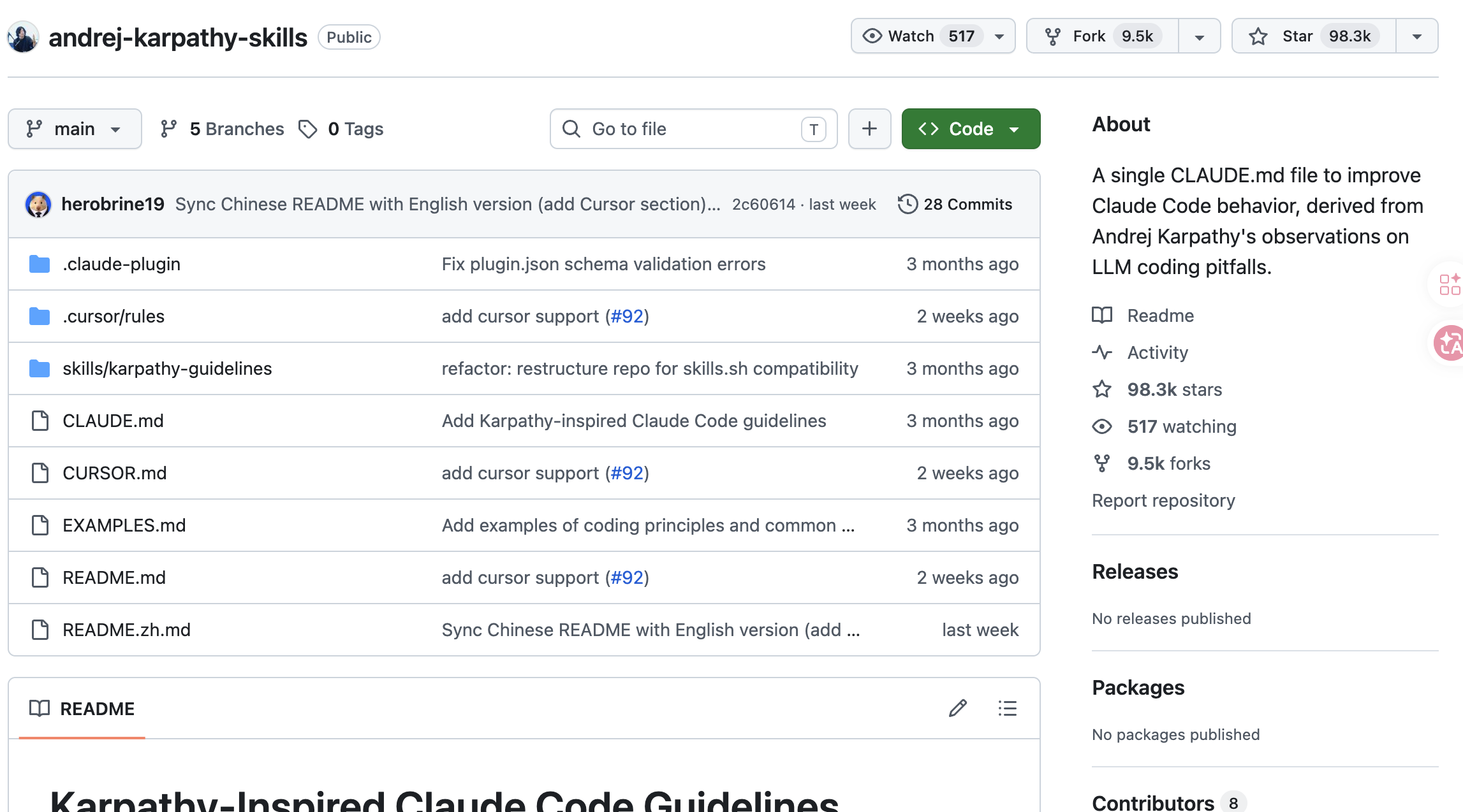1463x812 pixels.
Task: Click the CLAUDE.md file icon
Action: (40, 421)
